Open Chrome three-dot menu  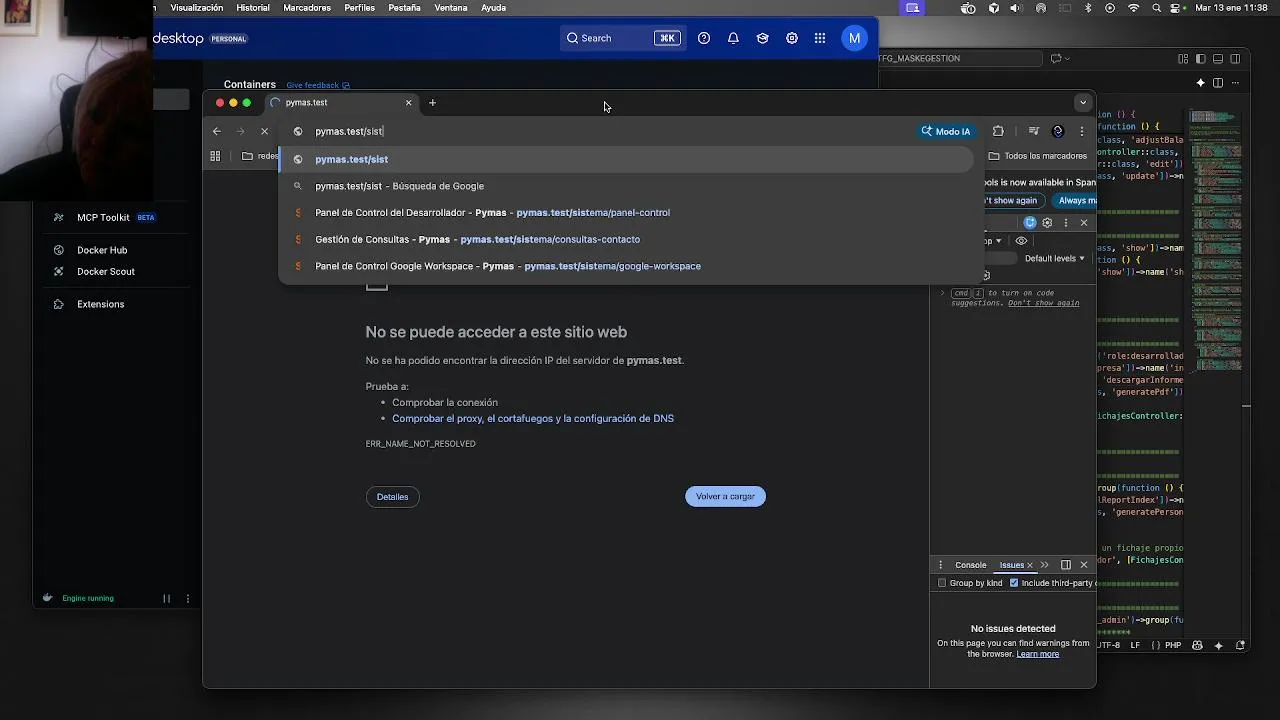pyautogui.click(x=1081, y=131)
